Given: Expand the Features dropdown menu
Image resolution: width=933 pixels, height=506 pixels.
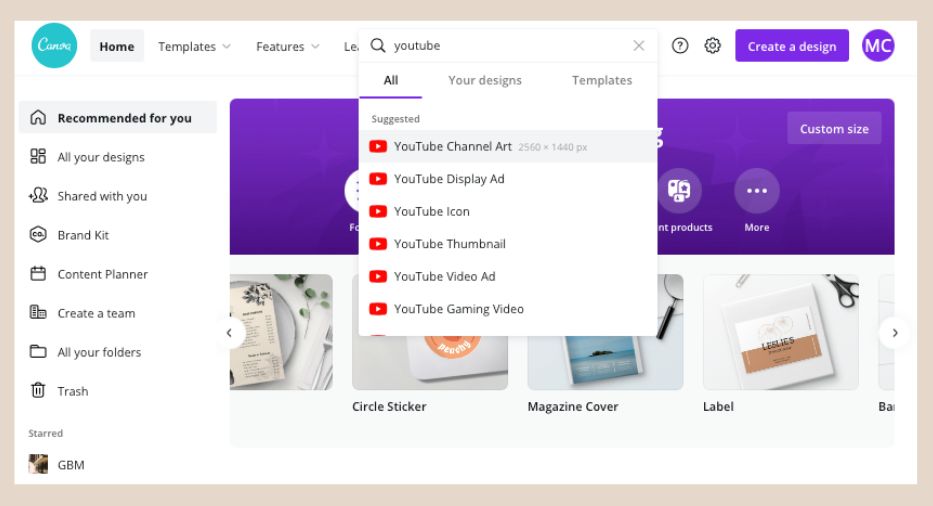Looking at the screenshot, I should (x=287, y=46).
